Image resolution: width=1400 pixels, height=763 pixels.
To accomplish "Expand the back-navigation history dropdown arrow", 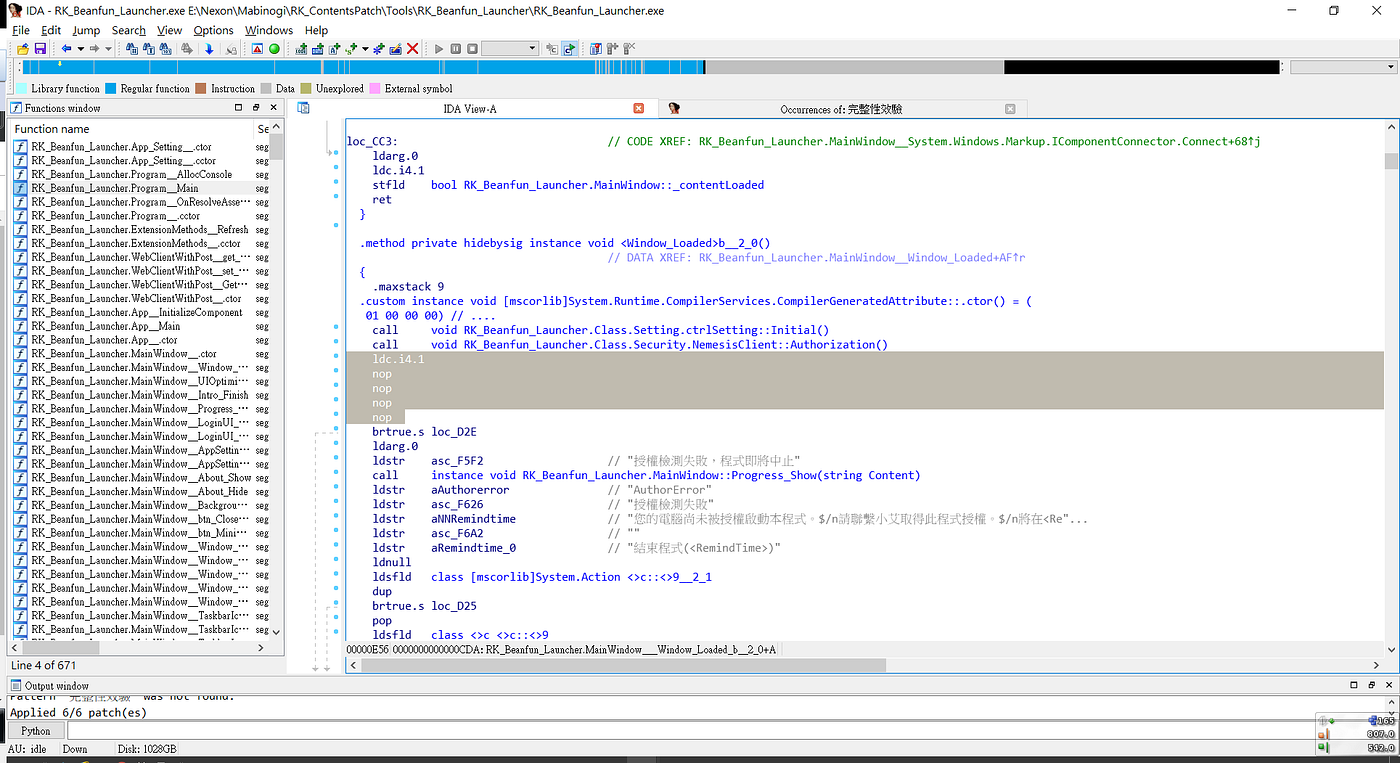I will (x=79, y=48).
